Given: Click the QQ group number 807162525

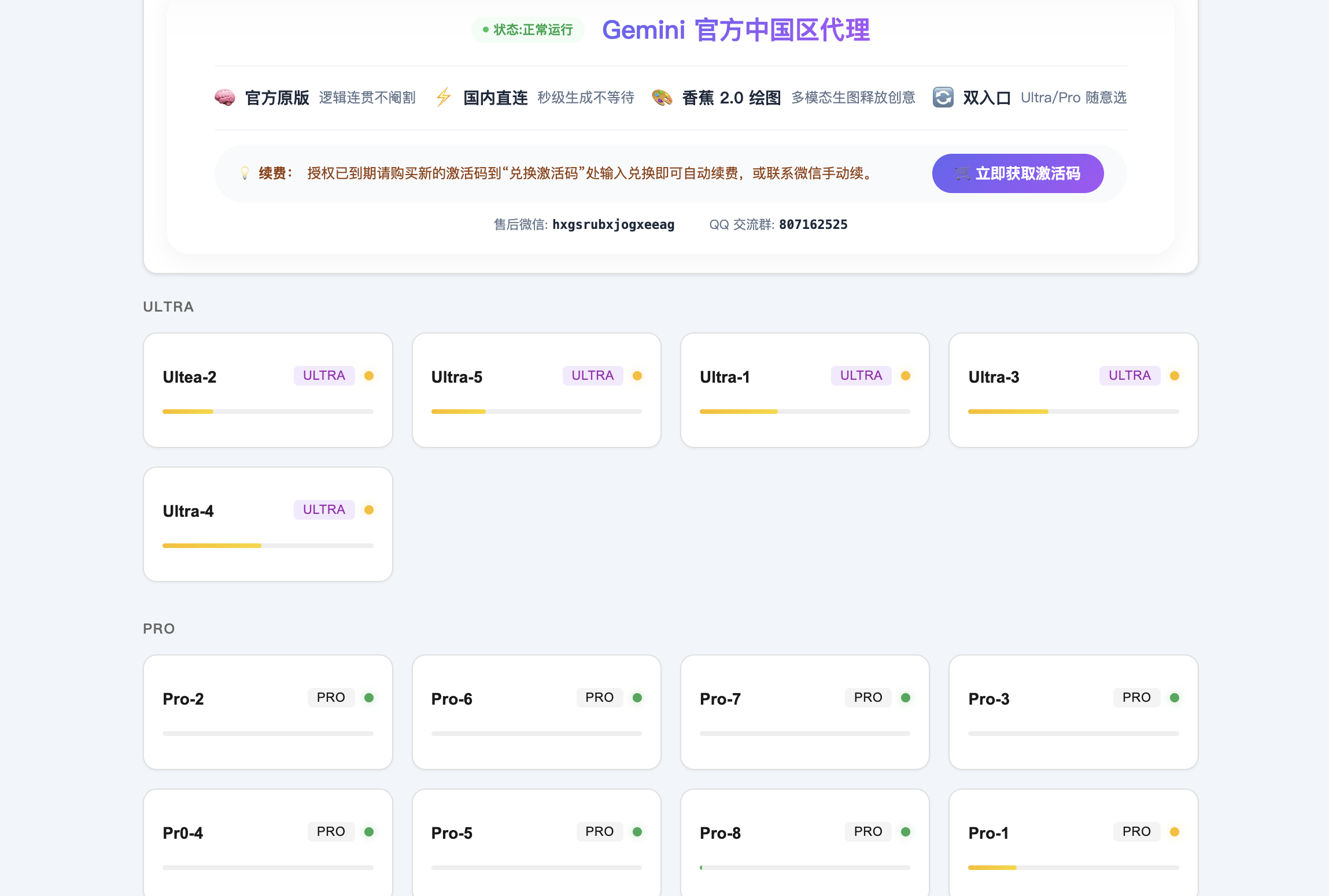Looking at the screenshot, I should pyautogui.click(x=813, y=225).
